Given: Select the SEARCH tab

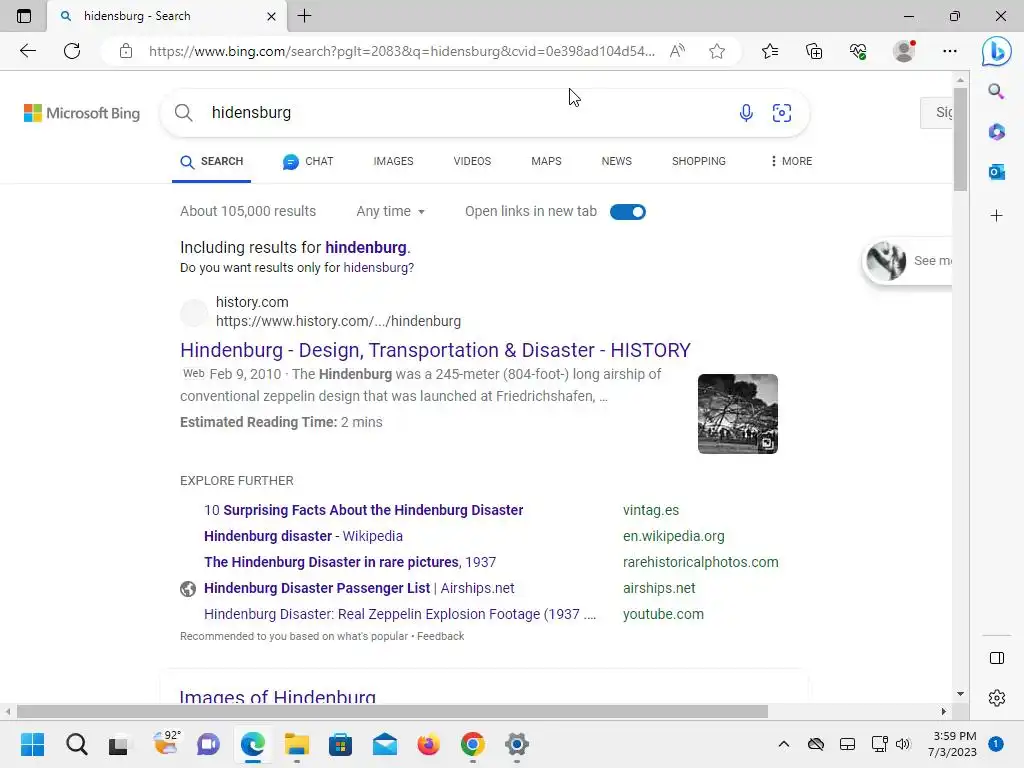Looking at the screenshot, I should [x=212, y=161].
